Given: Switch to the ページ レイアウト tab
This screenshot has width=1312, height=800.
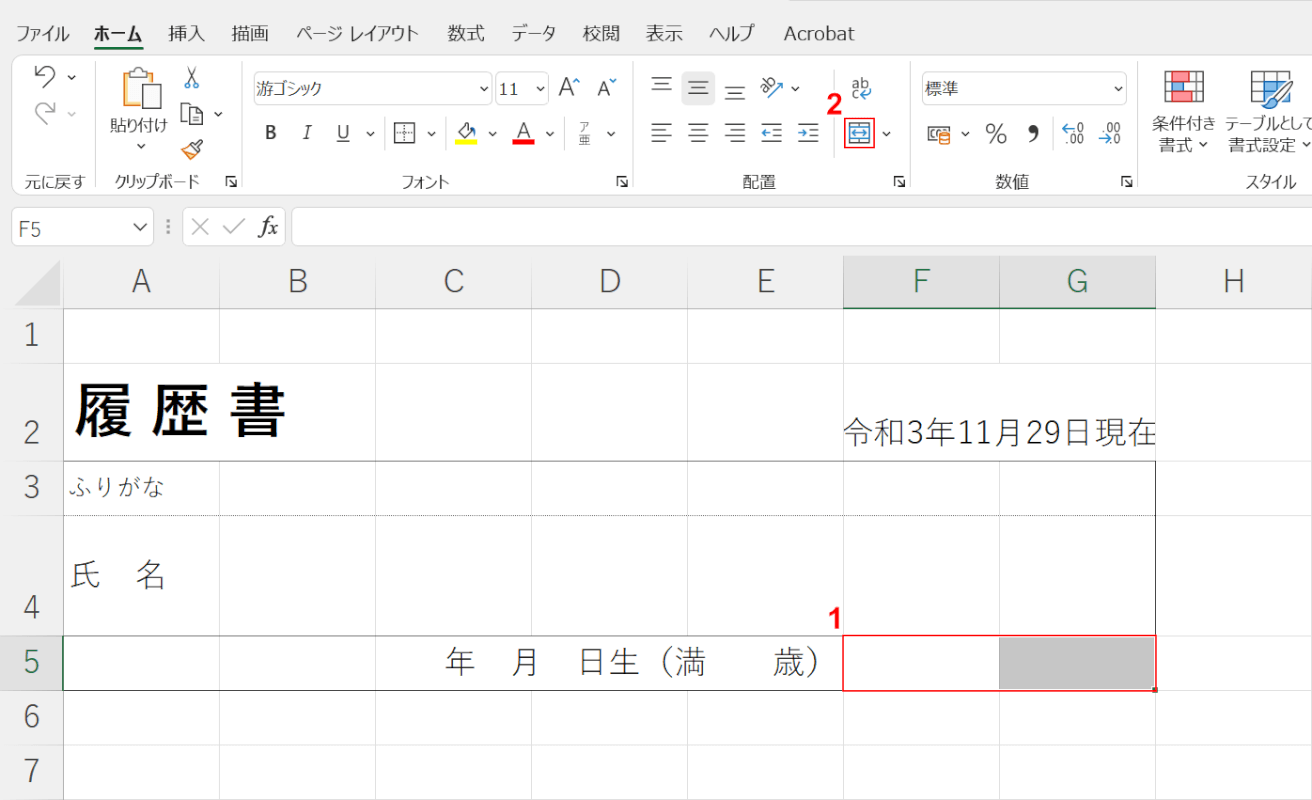Looking at the screenshot, I should tap(357, 33).
